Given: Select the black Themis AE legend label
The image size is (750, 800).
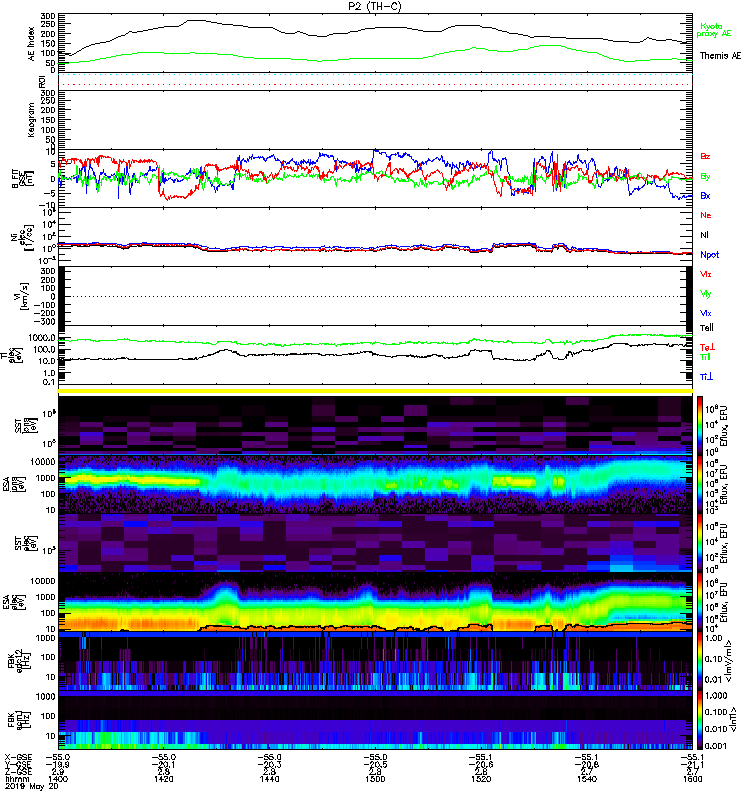Looking at the screenshot, I should 720,56.
